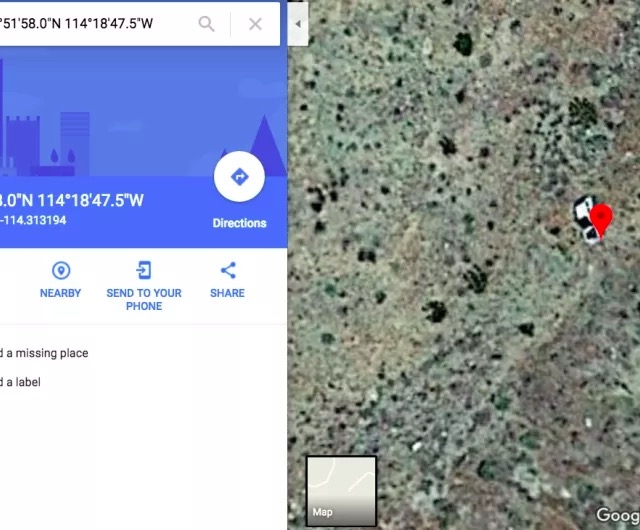
Task: Click the white vehicle beside the pin
Action: pyautogui.click(x=585, y=219)
